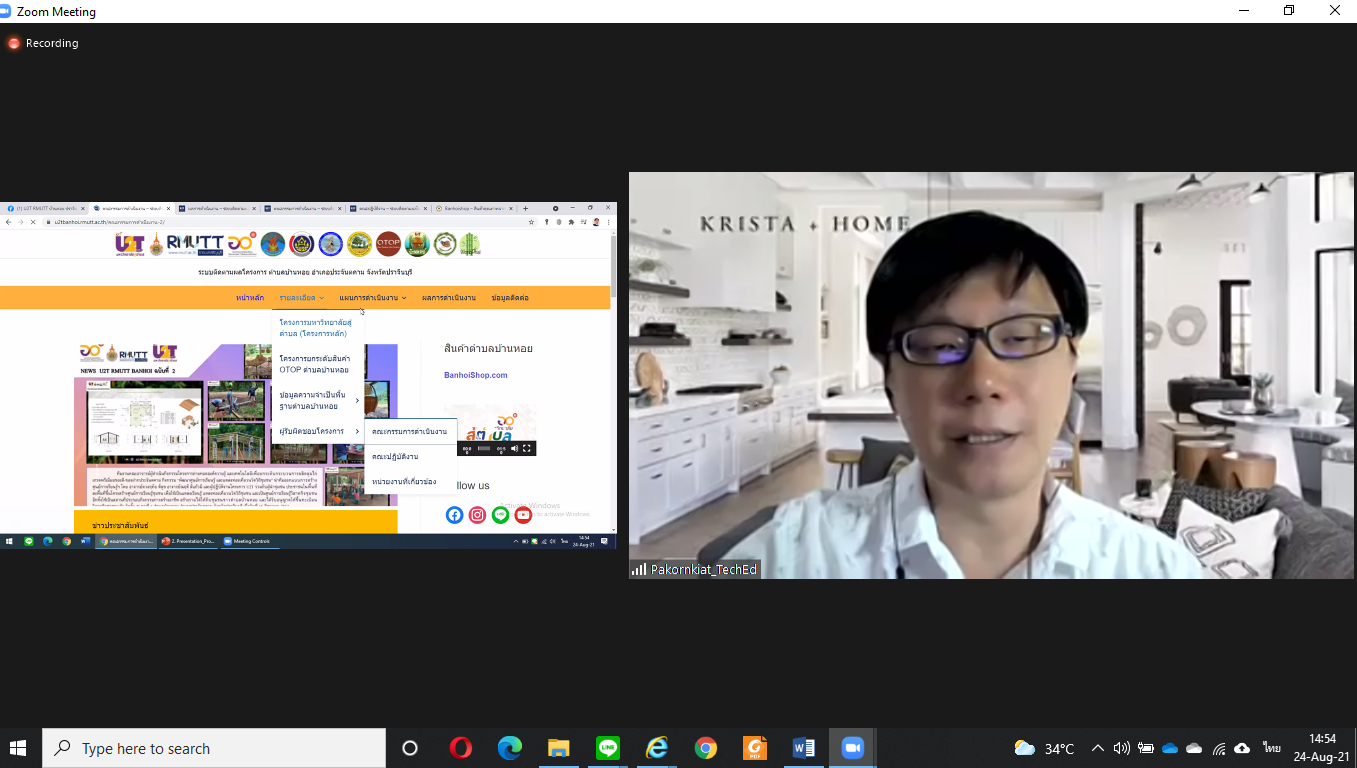
Task: Open Opera browser from the taskbar
Action: [460, 748]
